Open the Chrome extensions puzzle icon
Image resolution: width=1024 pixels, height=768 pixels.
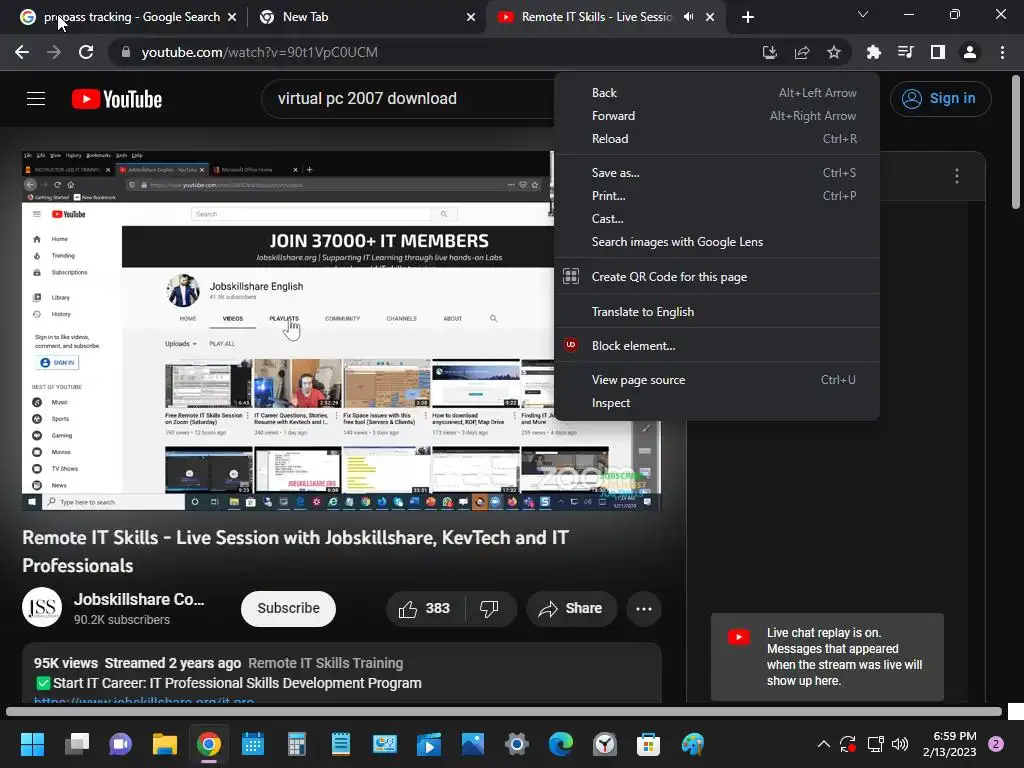tap(873, 52)
